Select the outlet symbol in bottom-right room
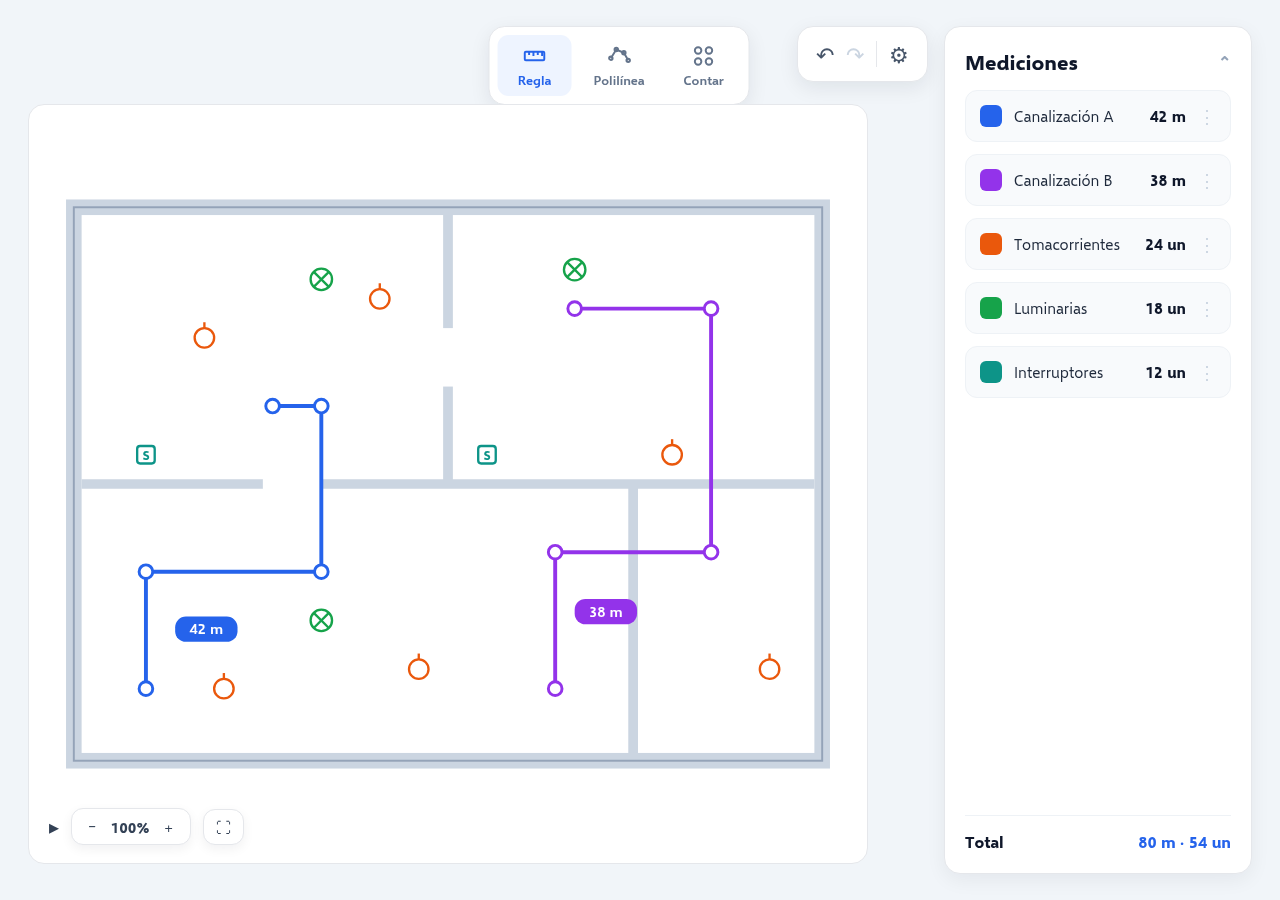This screenshot has height=900, width=1280. [769, 667]
